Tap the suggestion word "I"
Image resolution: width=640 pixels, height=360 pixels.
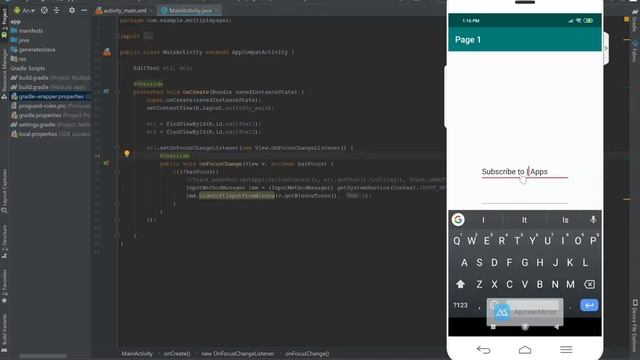[x=483, y=220]
